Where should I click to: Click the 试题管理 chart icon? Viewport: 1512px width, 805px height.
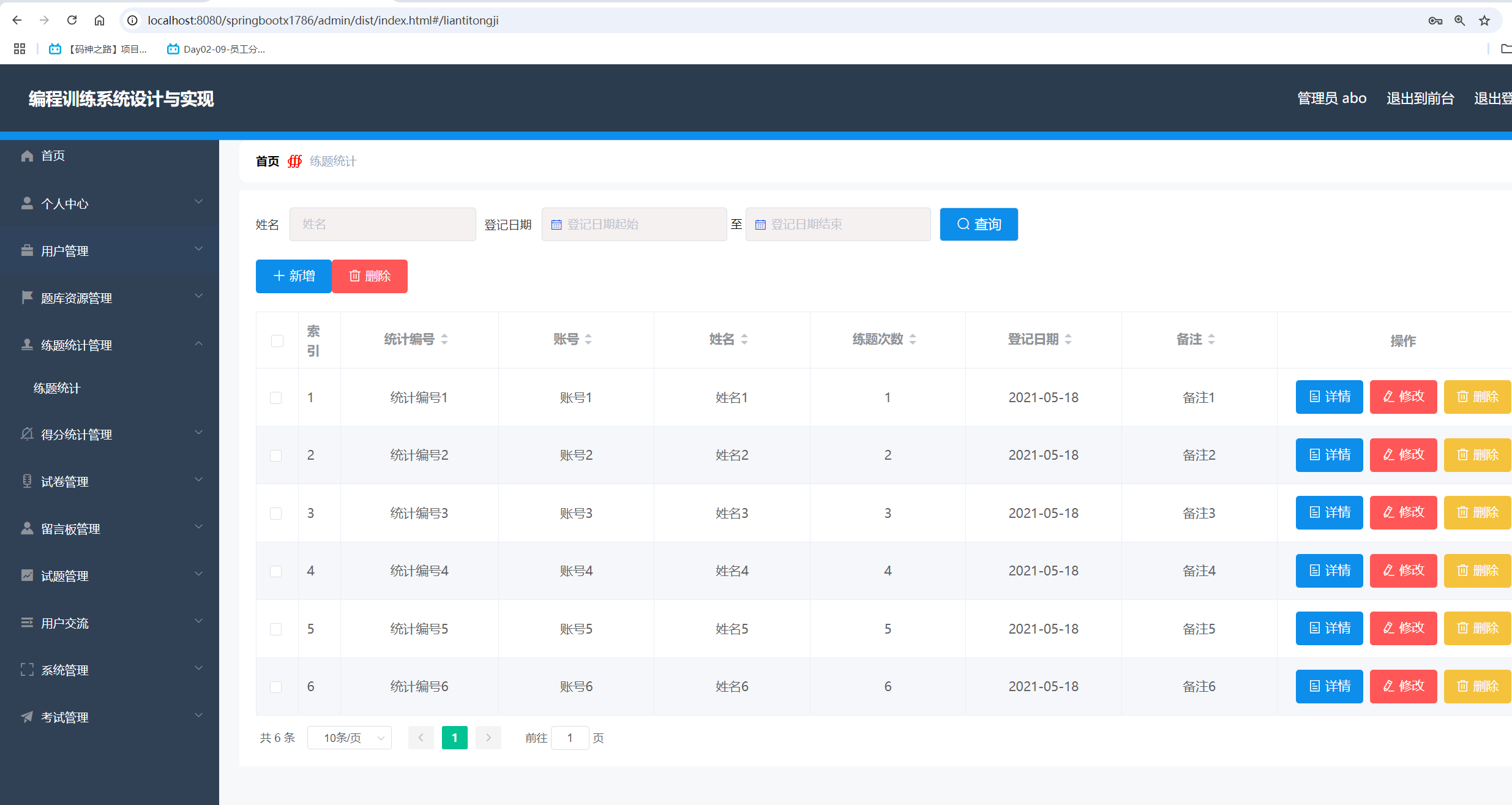point(27,575)
